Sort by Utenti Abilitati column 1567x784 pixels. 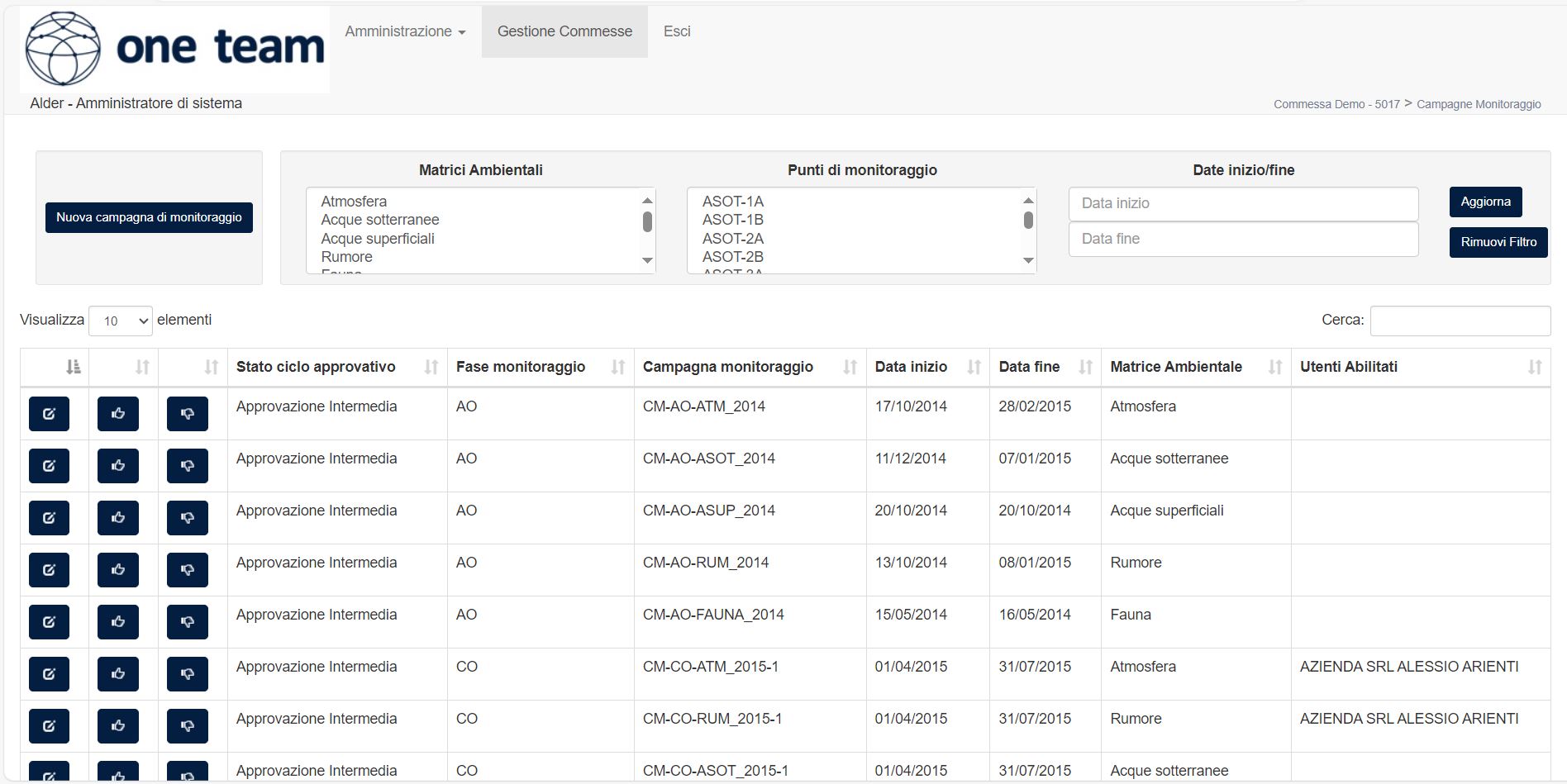point(1421,367)
